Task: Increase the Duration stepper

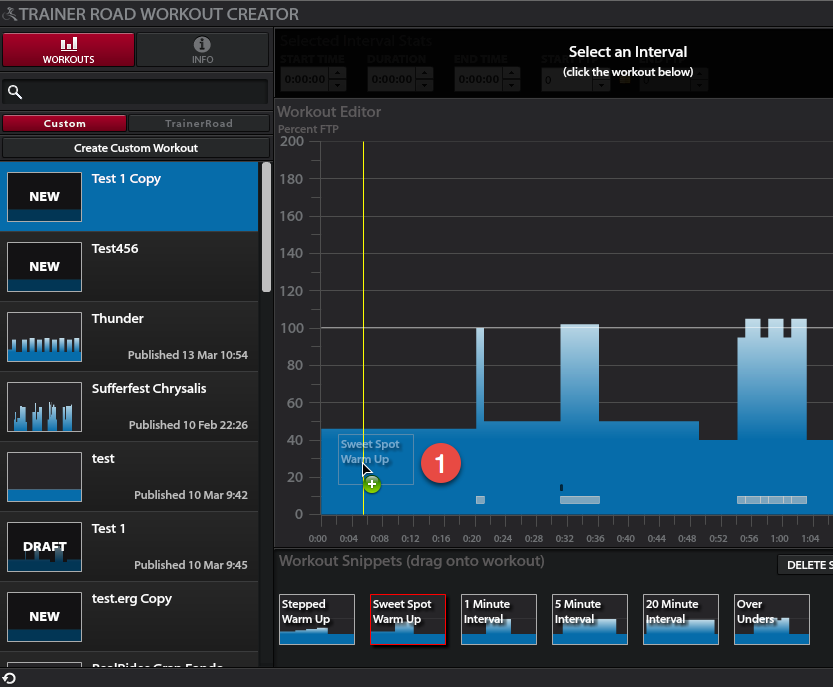Action: pyautogui.click(x=424, y=73)
